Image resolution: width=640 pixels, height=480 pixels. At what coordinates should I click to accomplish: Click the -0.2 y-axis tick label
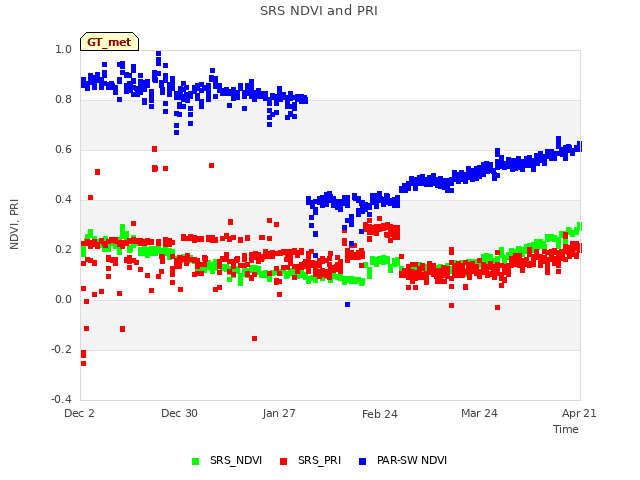pyautogui.click(x=61, y=349)
